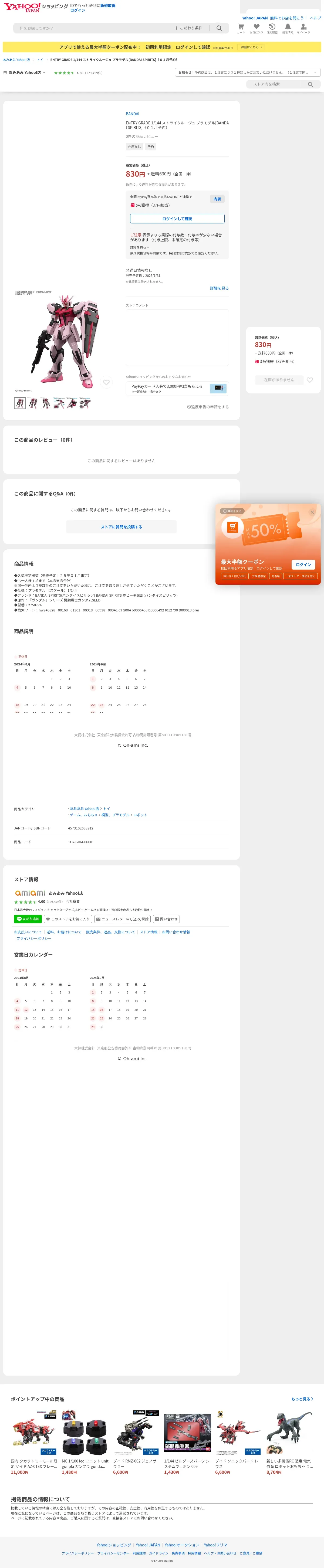Click the 内訳 breakdown button
This screenshot has width=324, height=1568.
click(217, 199)
